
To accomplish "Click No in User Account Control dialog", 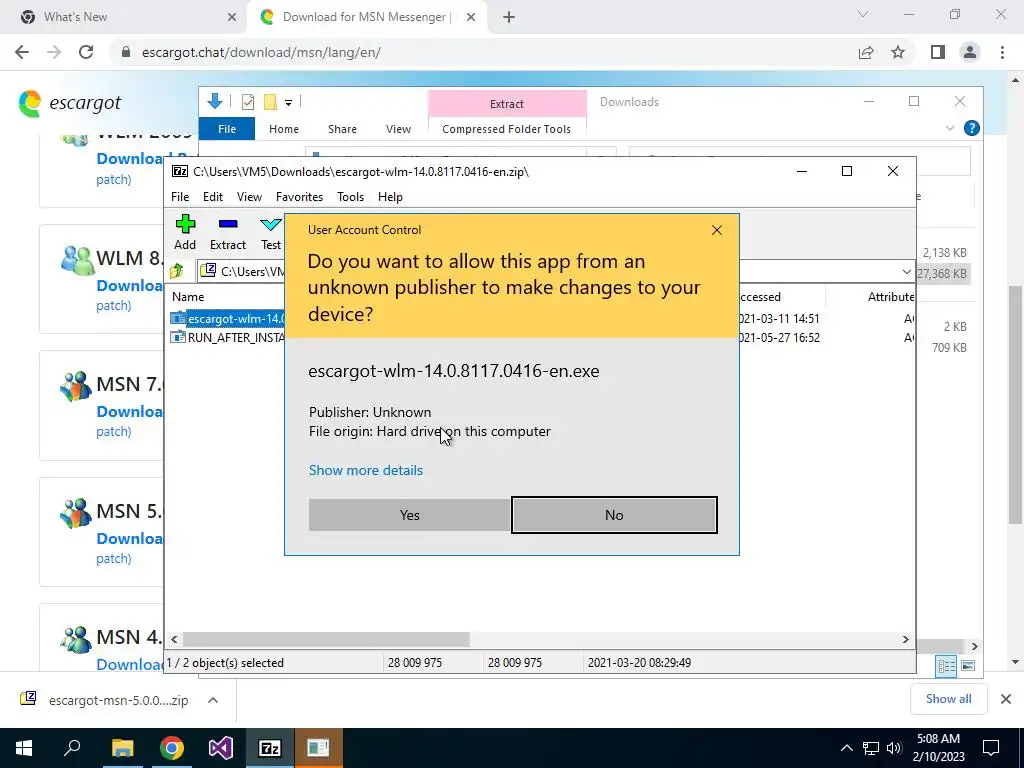I will pos(614,515).
